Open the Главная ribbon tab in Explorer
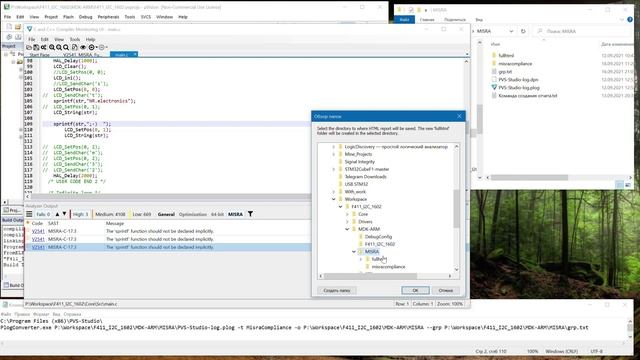This screenshot has height=360, width=640. coord(427,20)
